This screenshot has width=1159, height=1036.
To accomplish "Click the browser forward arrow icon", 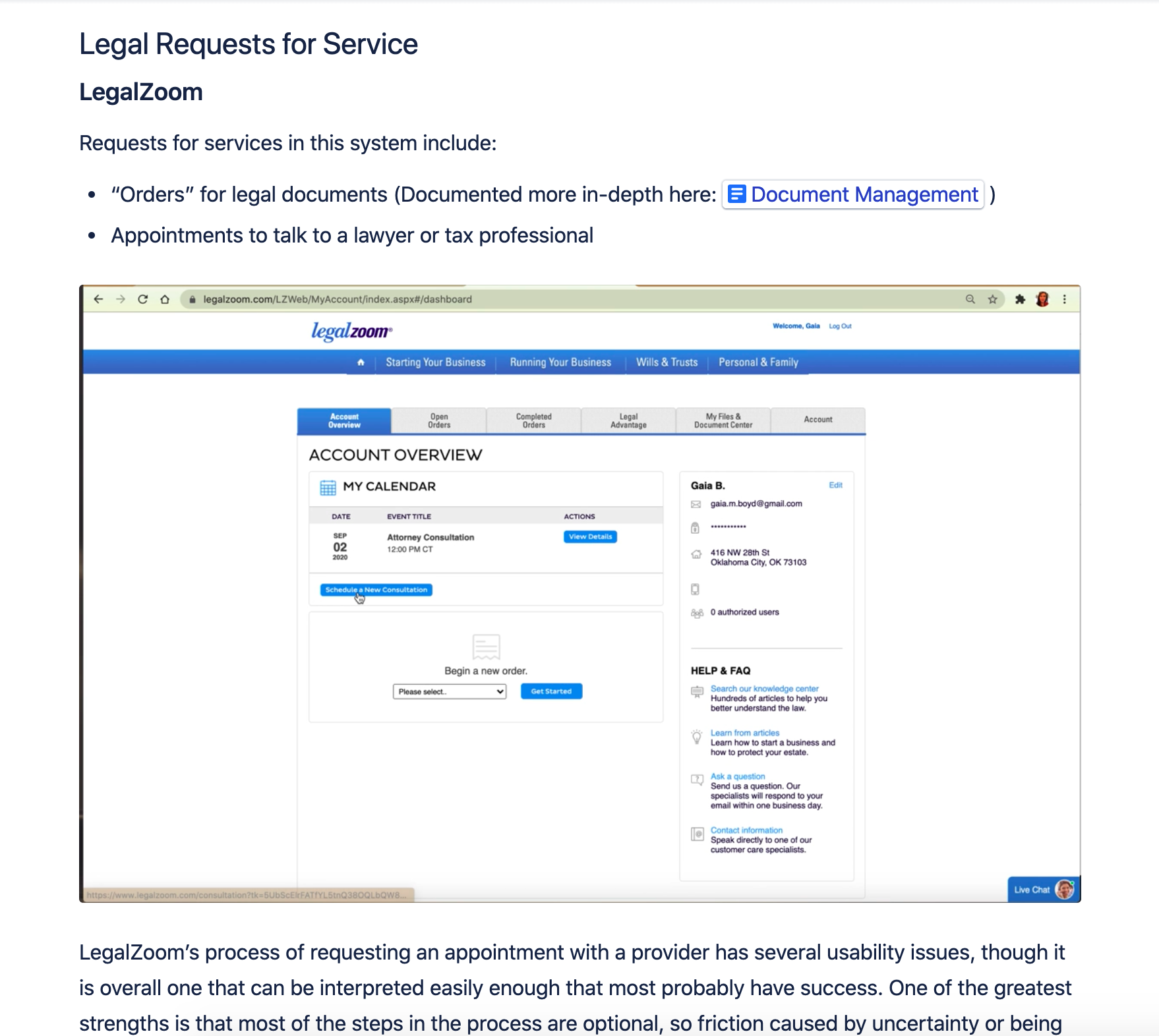I will [121, 299].
